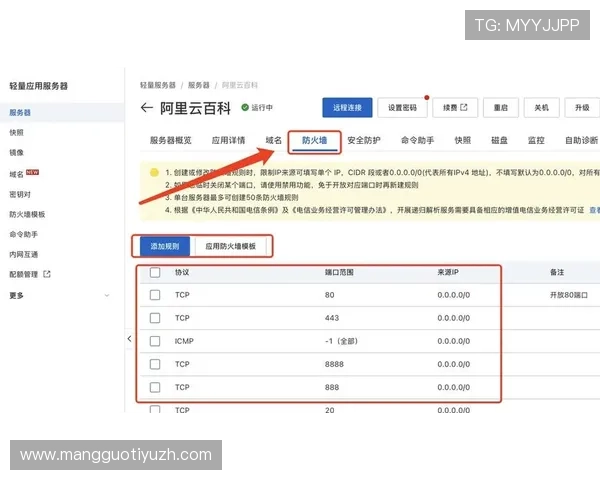Click the -1 (全部) port cell

point(341,341)
